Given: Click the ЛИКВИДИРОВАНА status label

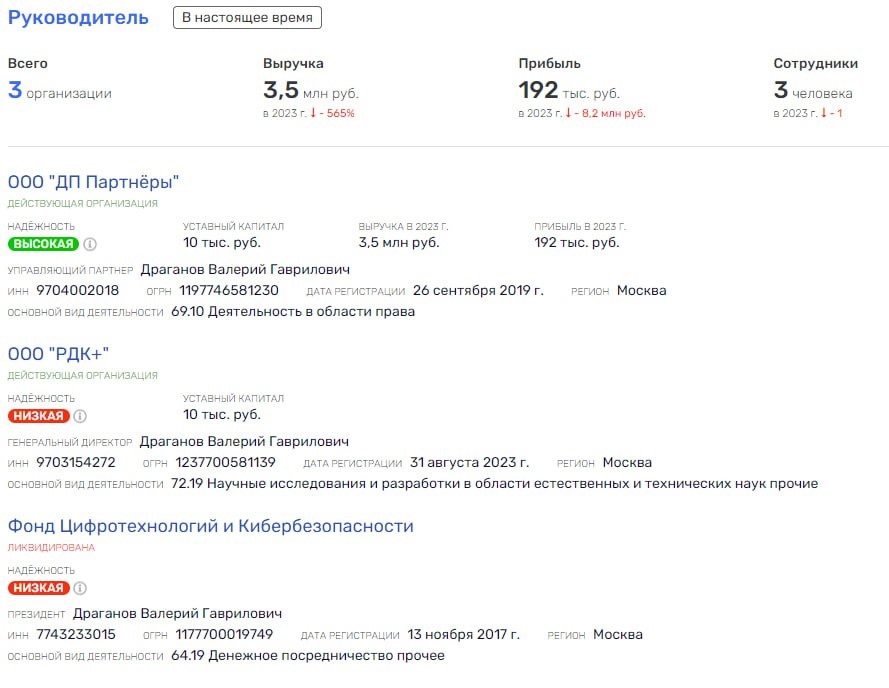Looking at the screenshot, I should [x=51, y=547].
